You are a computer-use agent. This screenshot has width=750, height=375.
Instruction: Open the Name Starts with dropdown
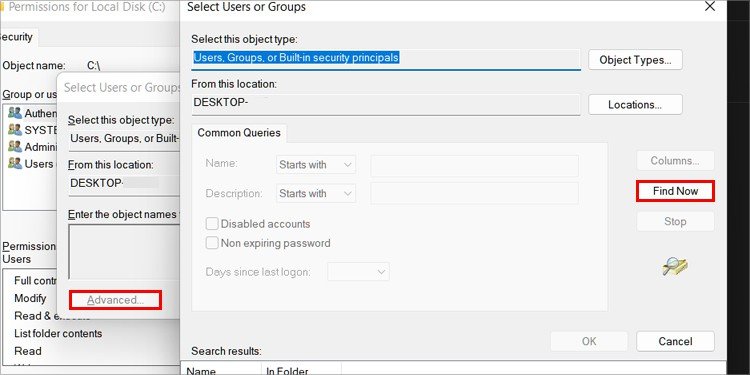(x=316, y=165)
